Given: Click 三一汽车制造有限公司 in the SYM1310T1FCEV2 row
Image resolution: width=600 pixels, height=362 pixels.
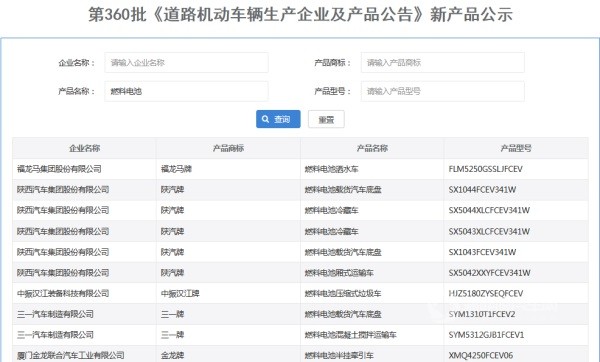Looking at the screenshot, I should click(55, 314).
